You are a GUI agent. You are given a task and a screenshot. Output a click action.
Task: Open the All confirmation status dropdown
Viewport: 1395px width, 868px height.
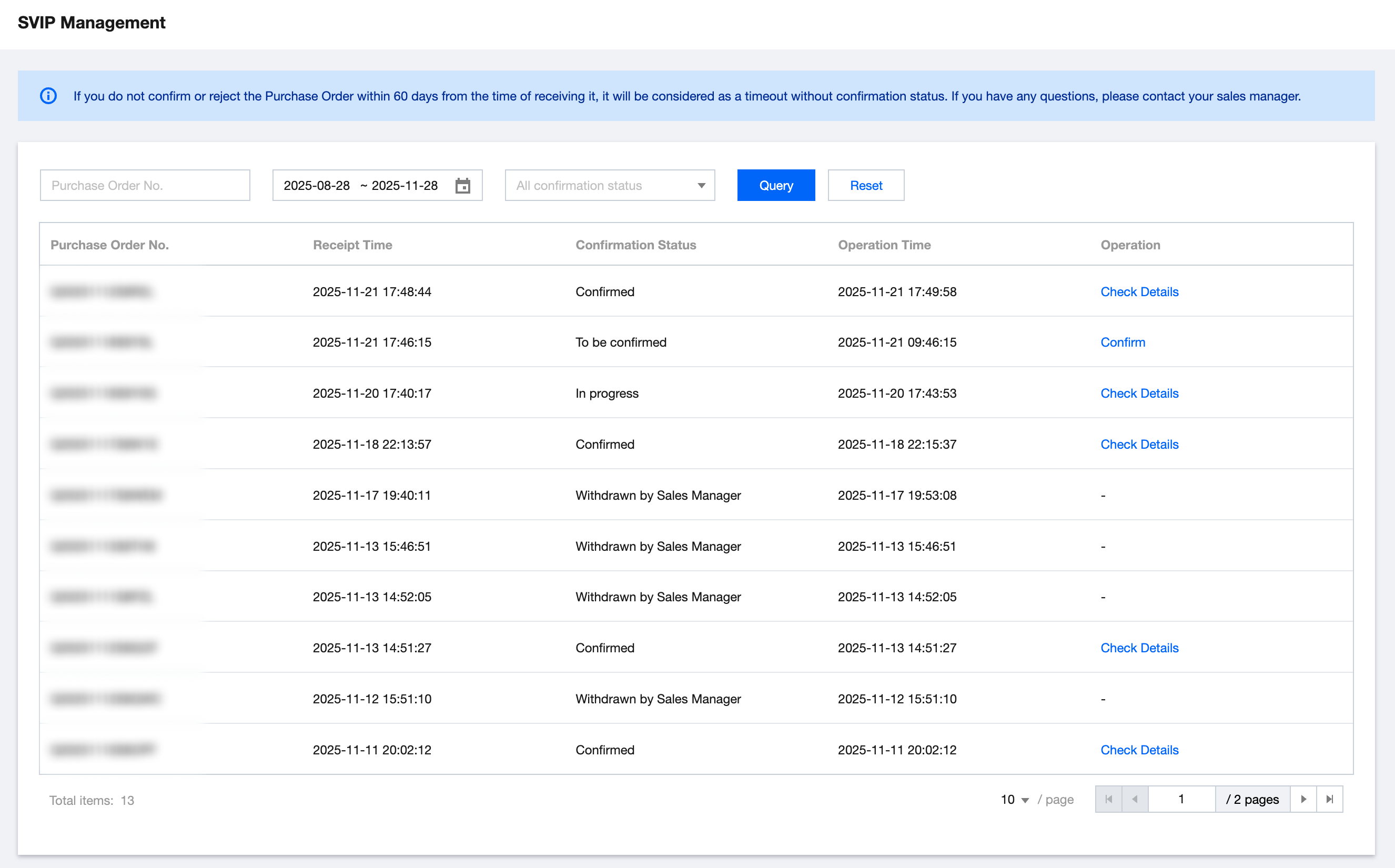point(602,185)
